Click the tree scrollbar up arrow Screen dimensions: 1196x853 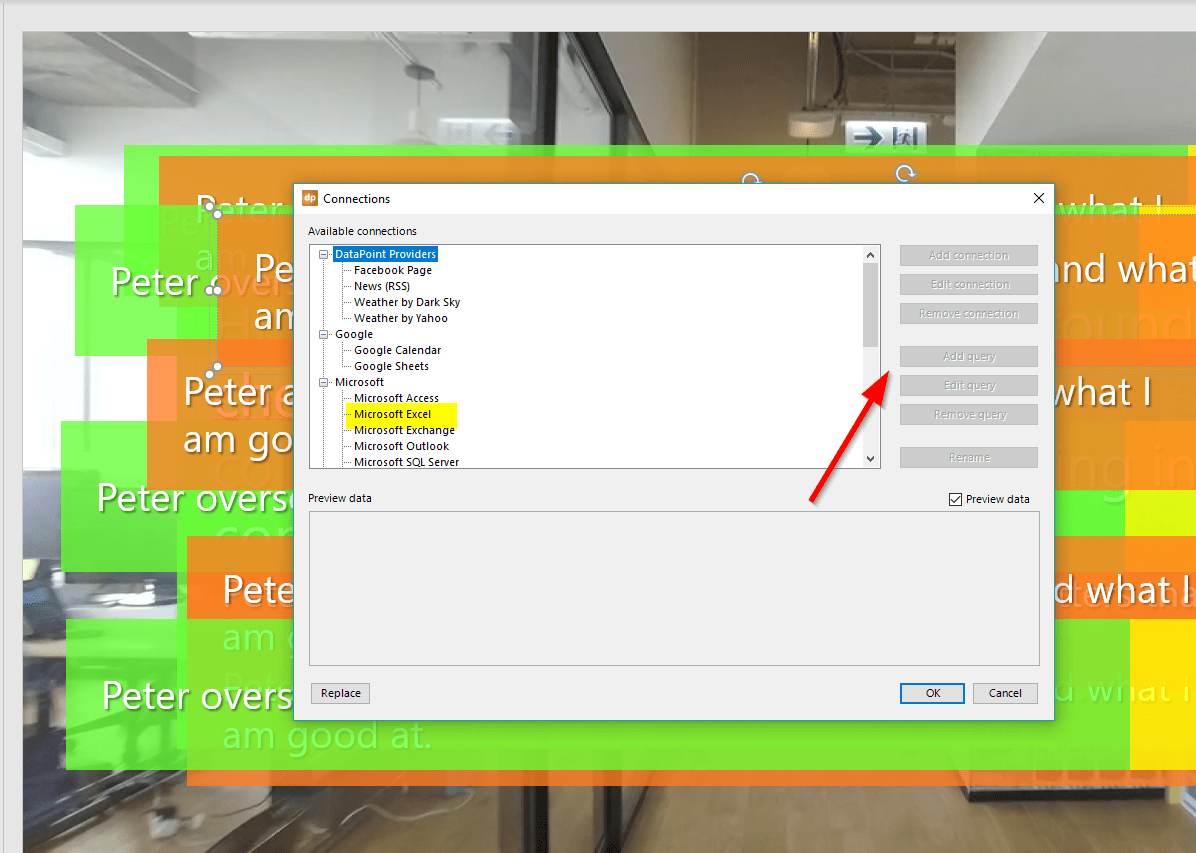(x=870, y=255)
